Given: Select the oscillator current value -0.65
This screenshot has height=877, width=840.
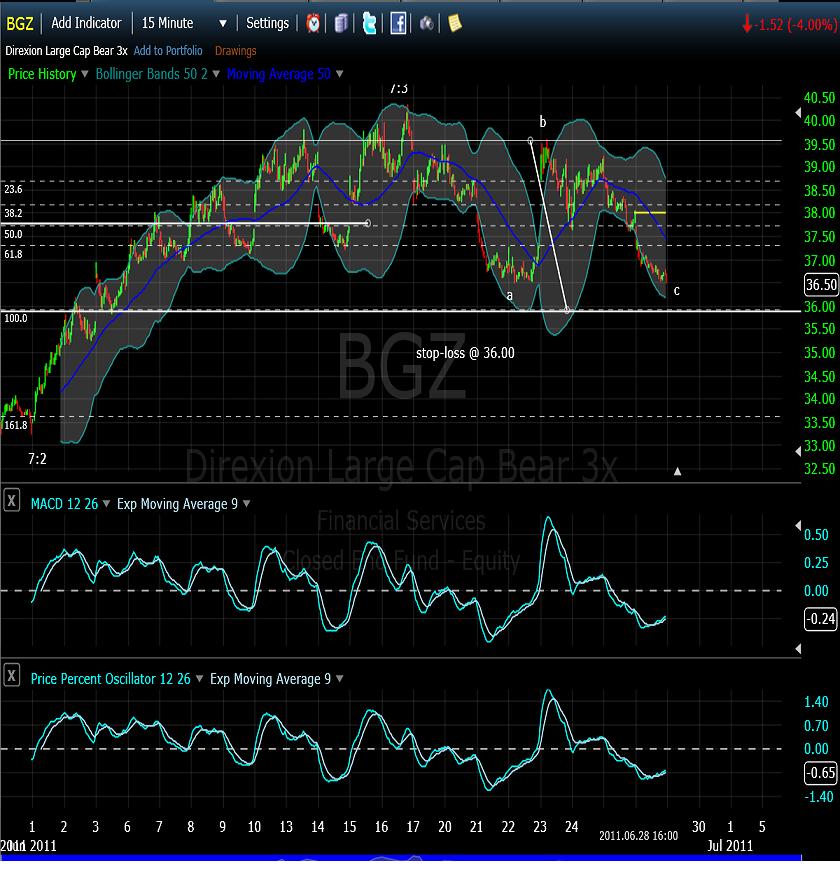Looking at the screenshot, I should [x=820, y=772].
